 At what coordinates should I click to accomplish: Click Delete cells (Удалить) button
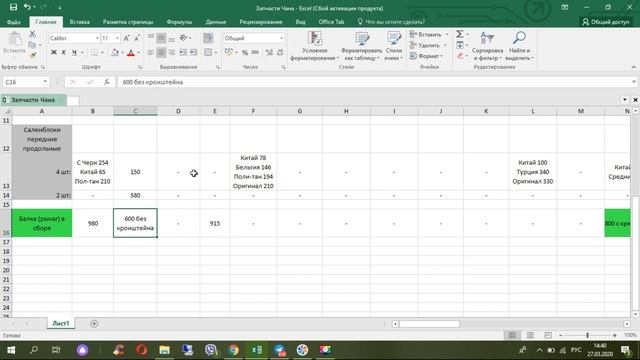point(425,45)
